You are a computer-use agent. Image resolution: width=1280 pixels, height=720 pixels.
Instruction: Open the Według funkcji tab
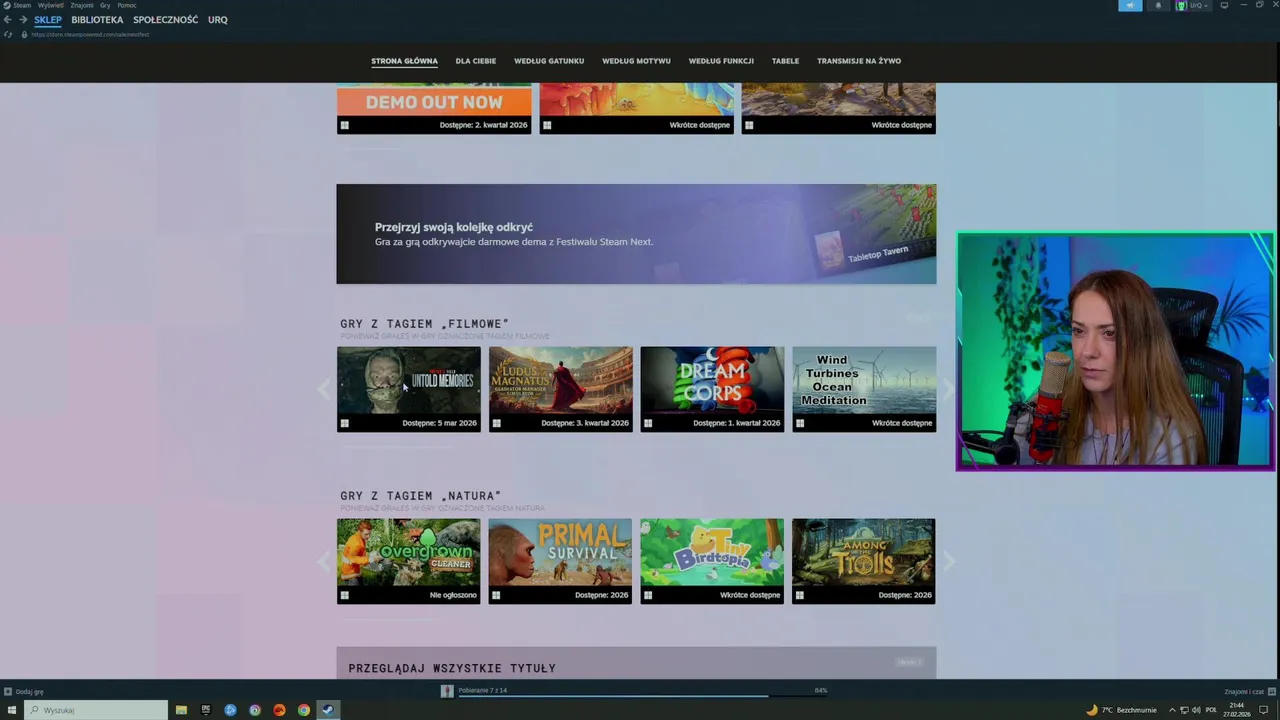721,61
